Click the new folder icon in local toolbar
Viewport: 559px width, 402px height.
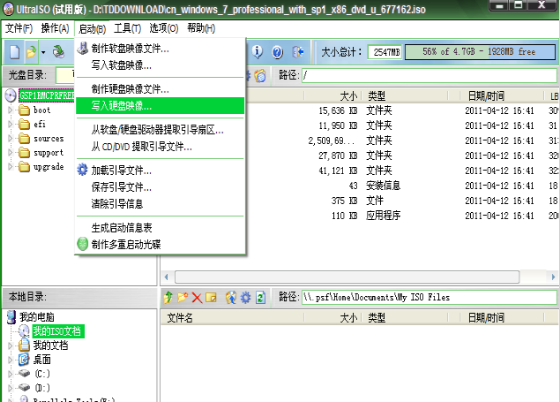[183, 297]
